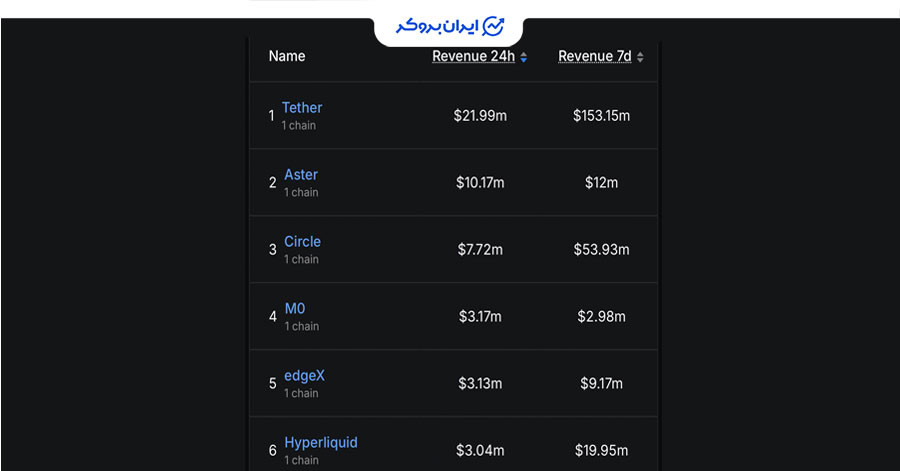Open the Hyperliquid protocol link
This screenshot has height=471, width=900.
click(x=320, y=443)
